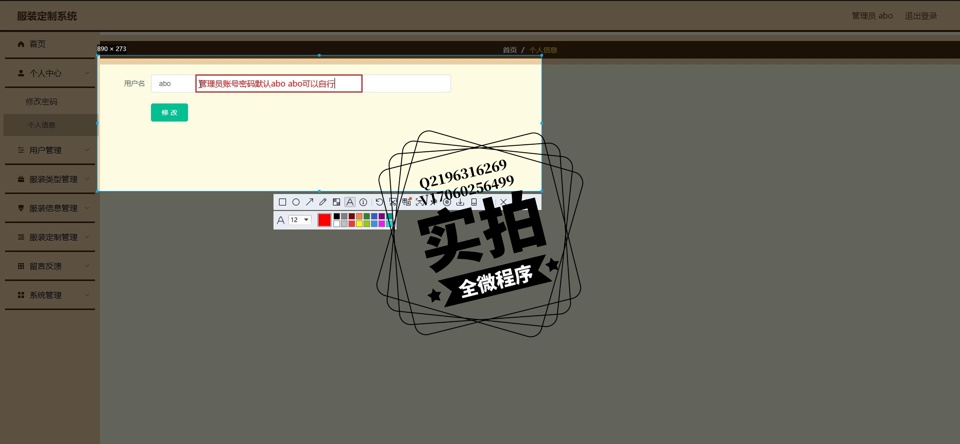Select the arrow drawing tool
Screen dimensions: 960x444
(x=309, y=202)
